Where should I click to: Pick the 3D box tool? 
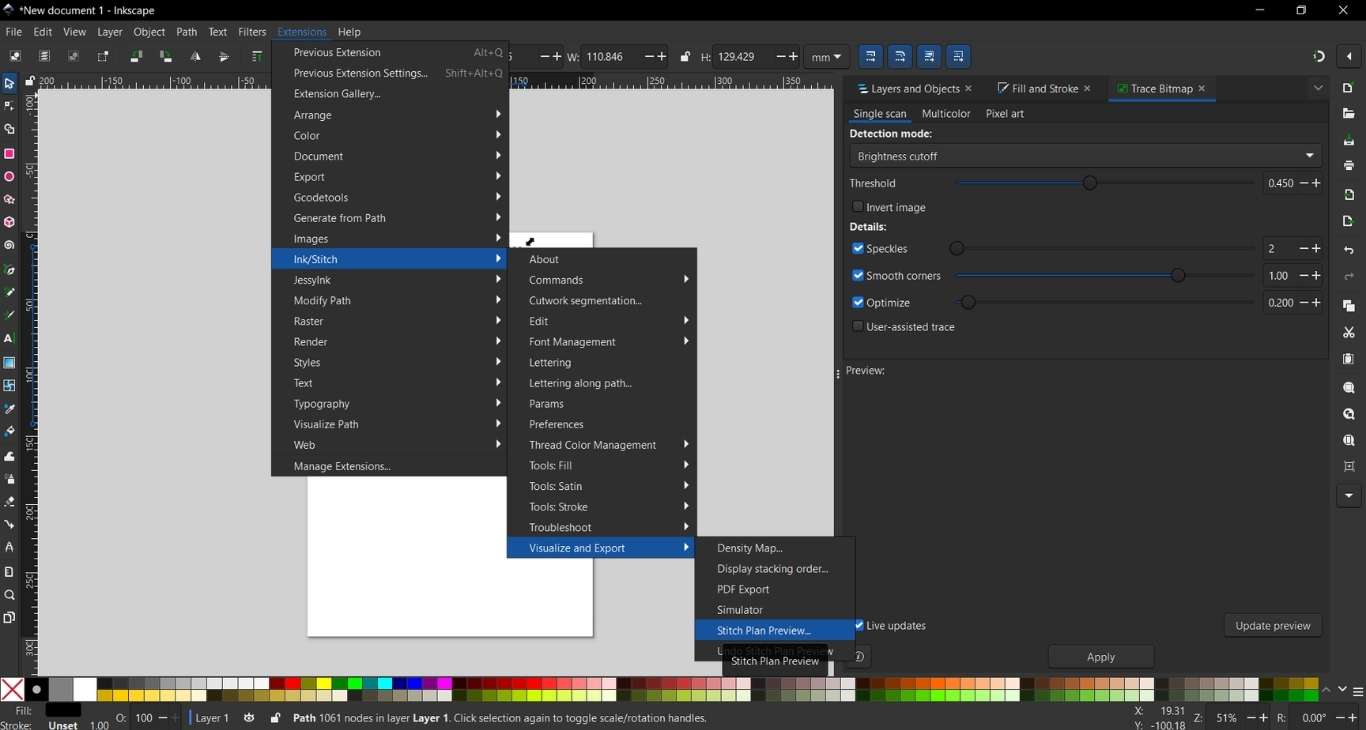tap(10, 223)
